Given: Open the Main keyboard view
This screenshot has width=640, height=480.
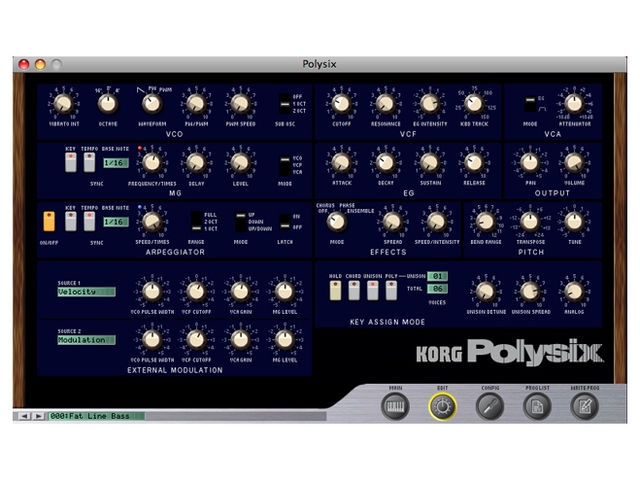Looking at the screenshot, I should click(395, 406).
